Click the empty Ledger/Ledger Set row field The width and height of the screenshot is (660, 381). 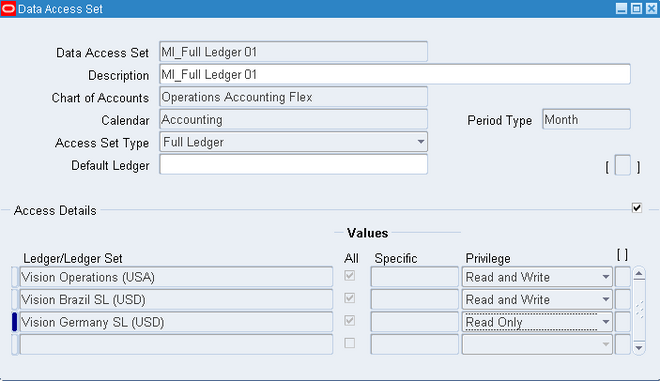[x=176, y=345]
